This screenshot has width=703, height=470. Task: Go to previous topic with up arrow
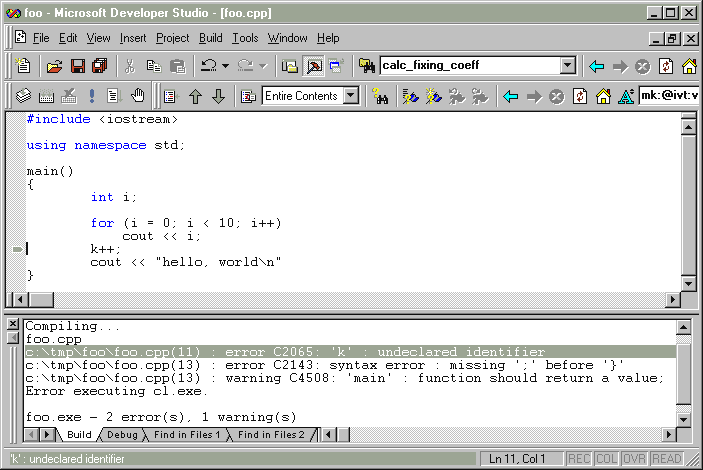click(195, 96)
